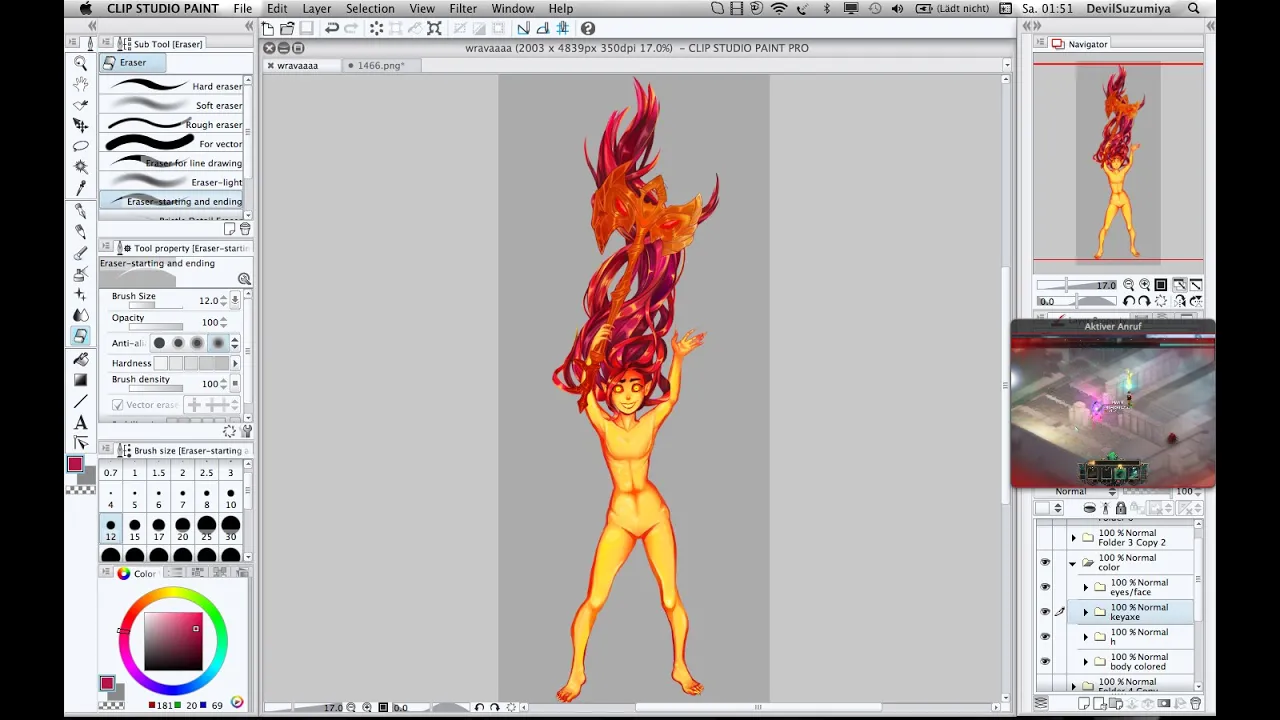Select the Gradient tool
1280x720 pixels.
point(81,380)
